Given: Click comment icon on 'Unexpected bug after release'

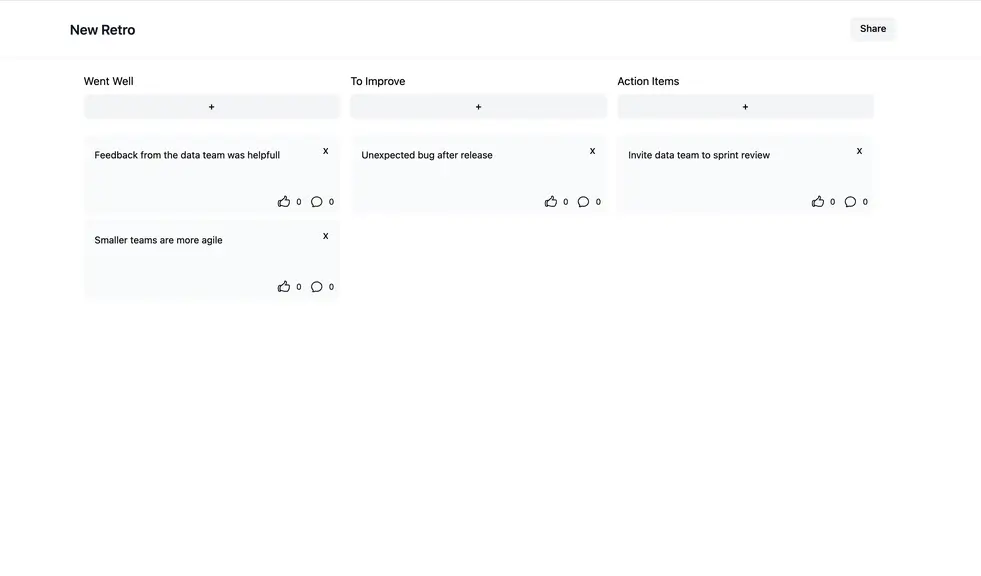Looking at the screenshot, I should (583, 201).
